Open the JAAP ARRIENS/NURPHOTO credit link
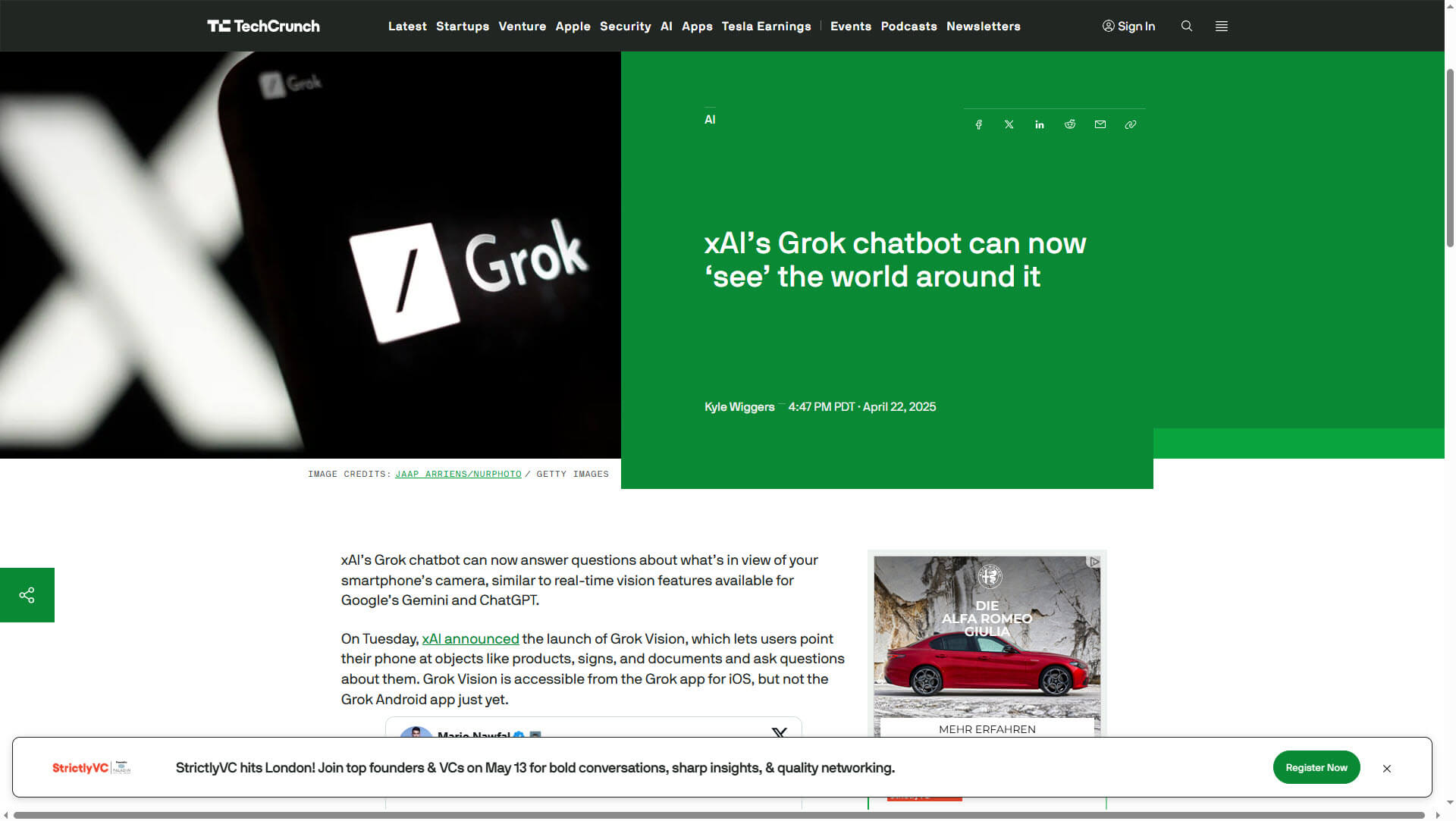Image resolution: width=1456 pixels, height=821 pixels. point(458,474)
